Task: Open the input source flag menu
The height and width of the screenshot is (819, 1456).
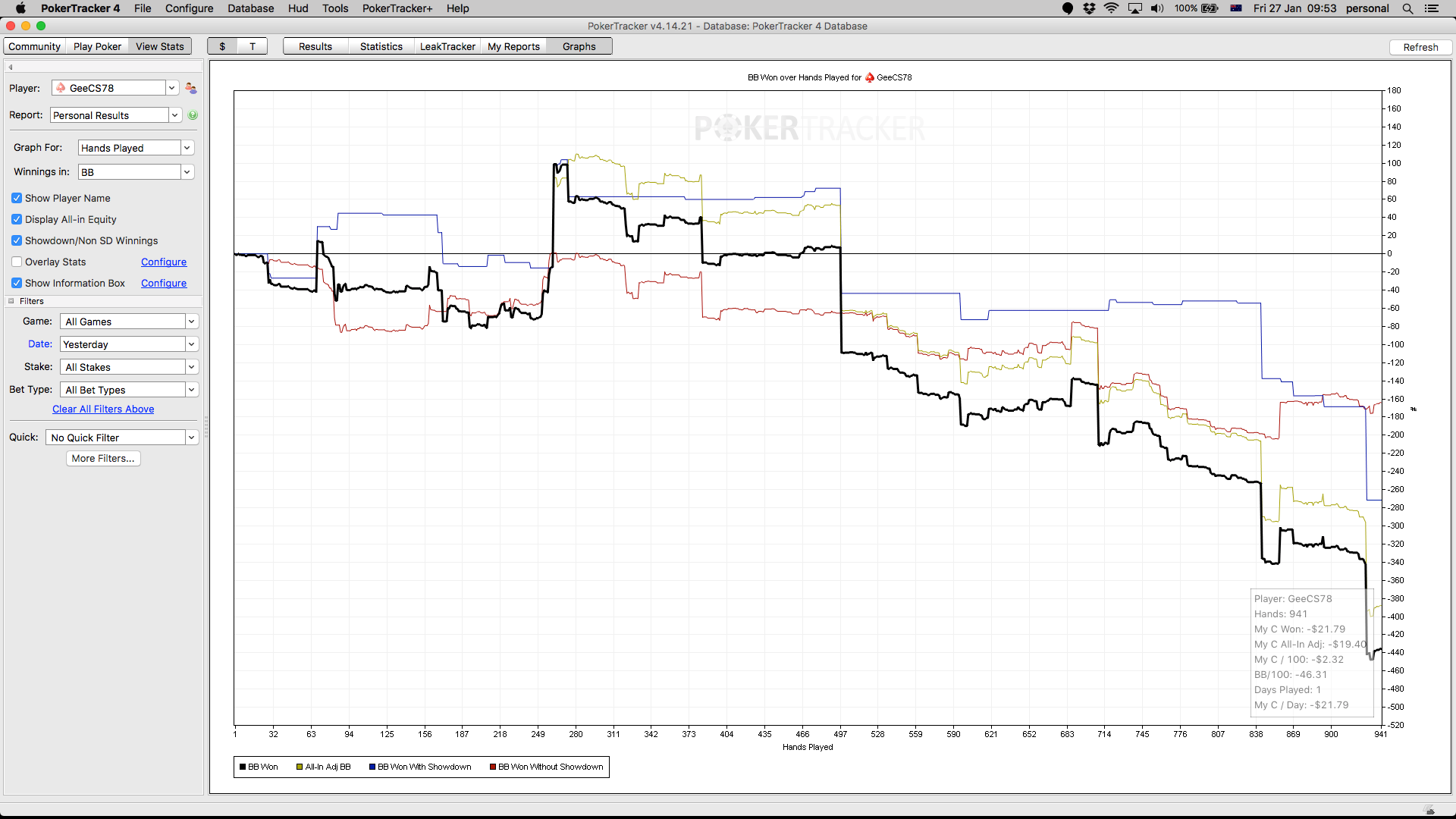Action: (1236, 8)
